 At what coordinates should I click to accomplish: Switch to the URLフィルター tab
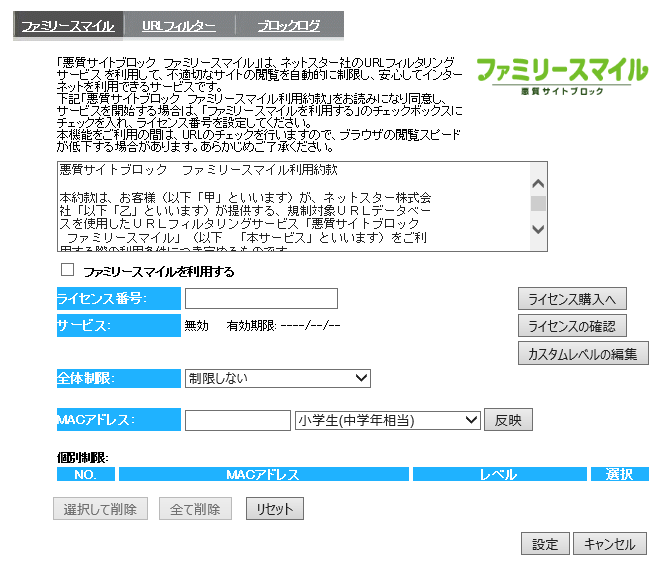click(x=179, y=26)
